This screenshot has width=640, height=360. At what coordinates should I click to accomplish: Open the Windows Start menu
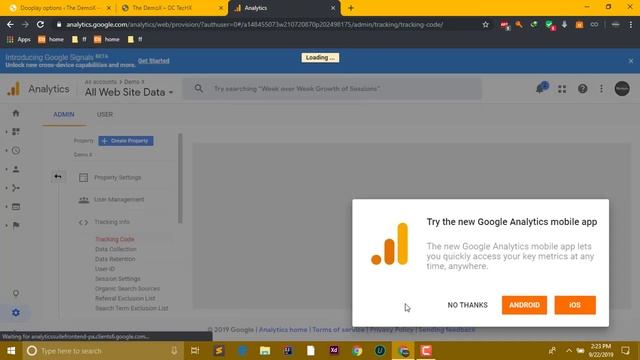point(11,351)
